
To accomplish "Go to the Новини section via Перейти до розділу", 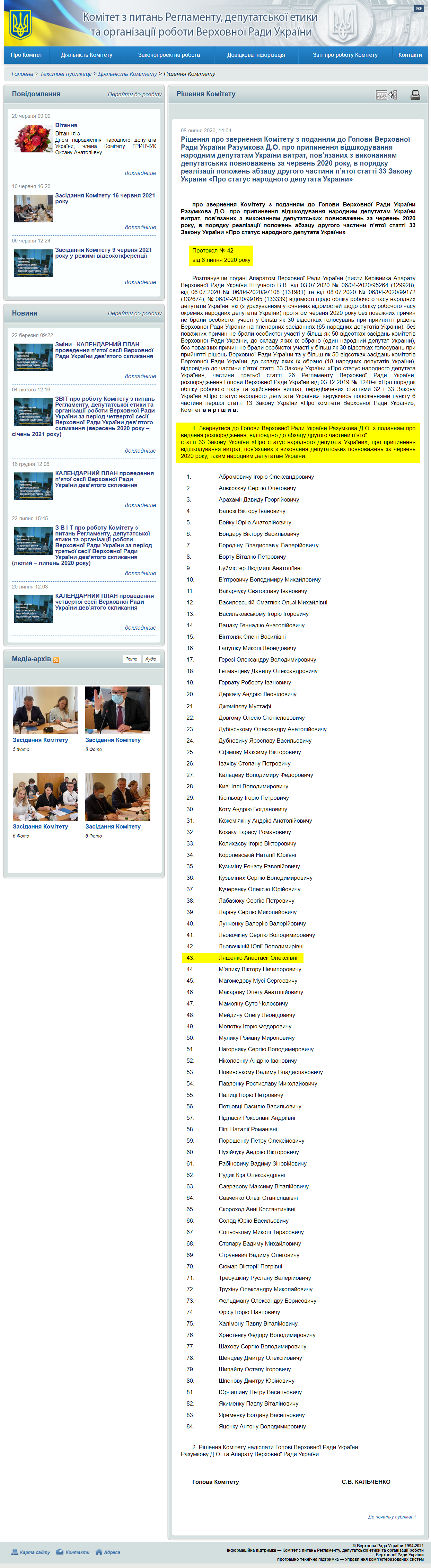I will tap(134, 313).
